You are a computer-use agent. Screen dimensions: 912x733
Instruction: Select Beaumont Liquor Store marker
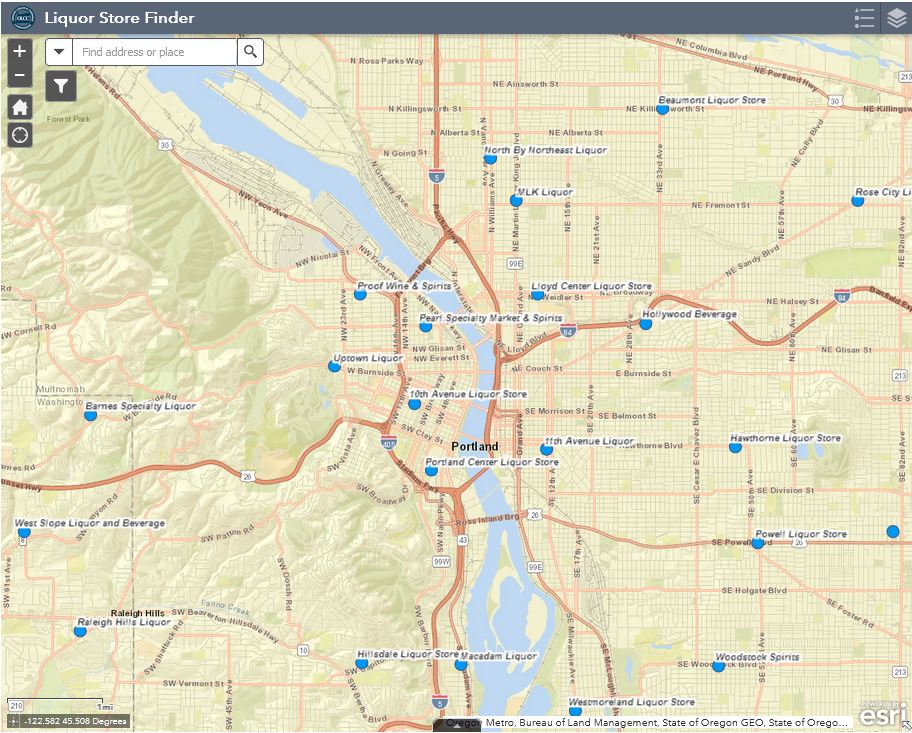point(662,108)
